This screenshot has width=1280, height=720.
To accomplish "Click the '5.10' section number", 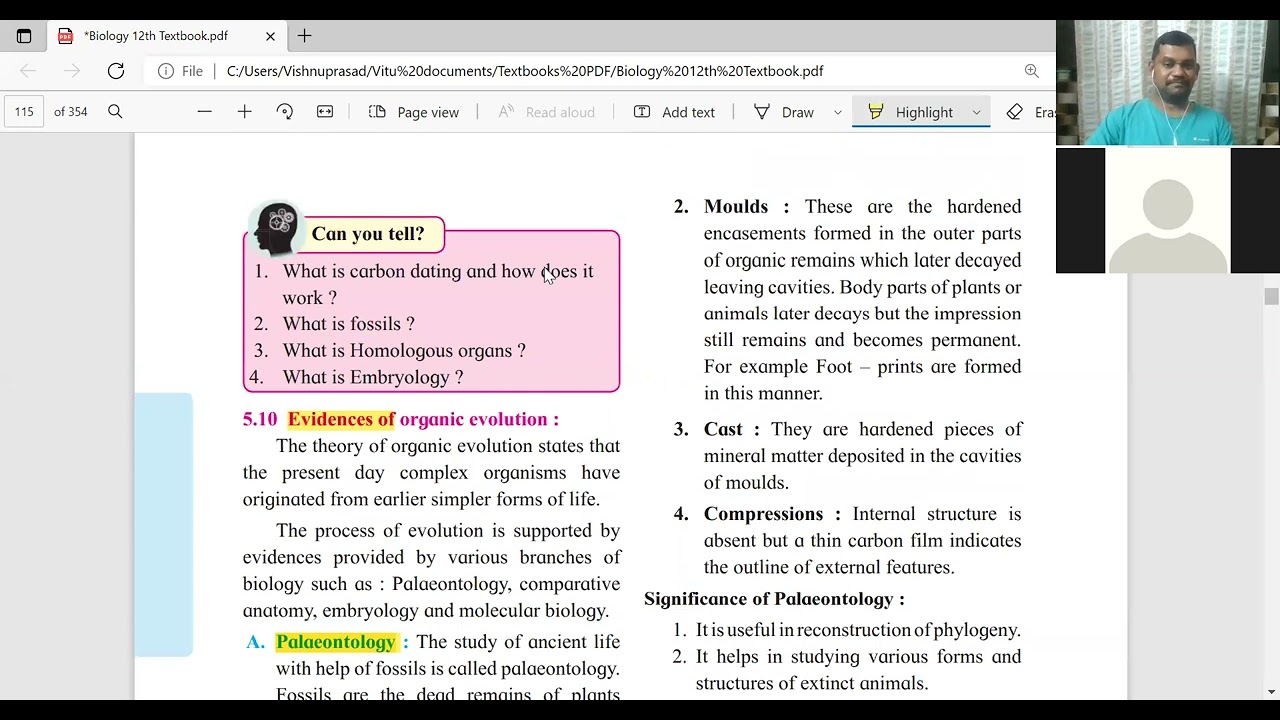I will (x=259, y=419).
